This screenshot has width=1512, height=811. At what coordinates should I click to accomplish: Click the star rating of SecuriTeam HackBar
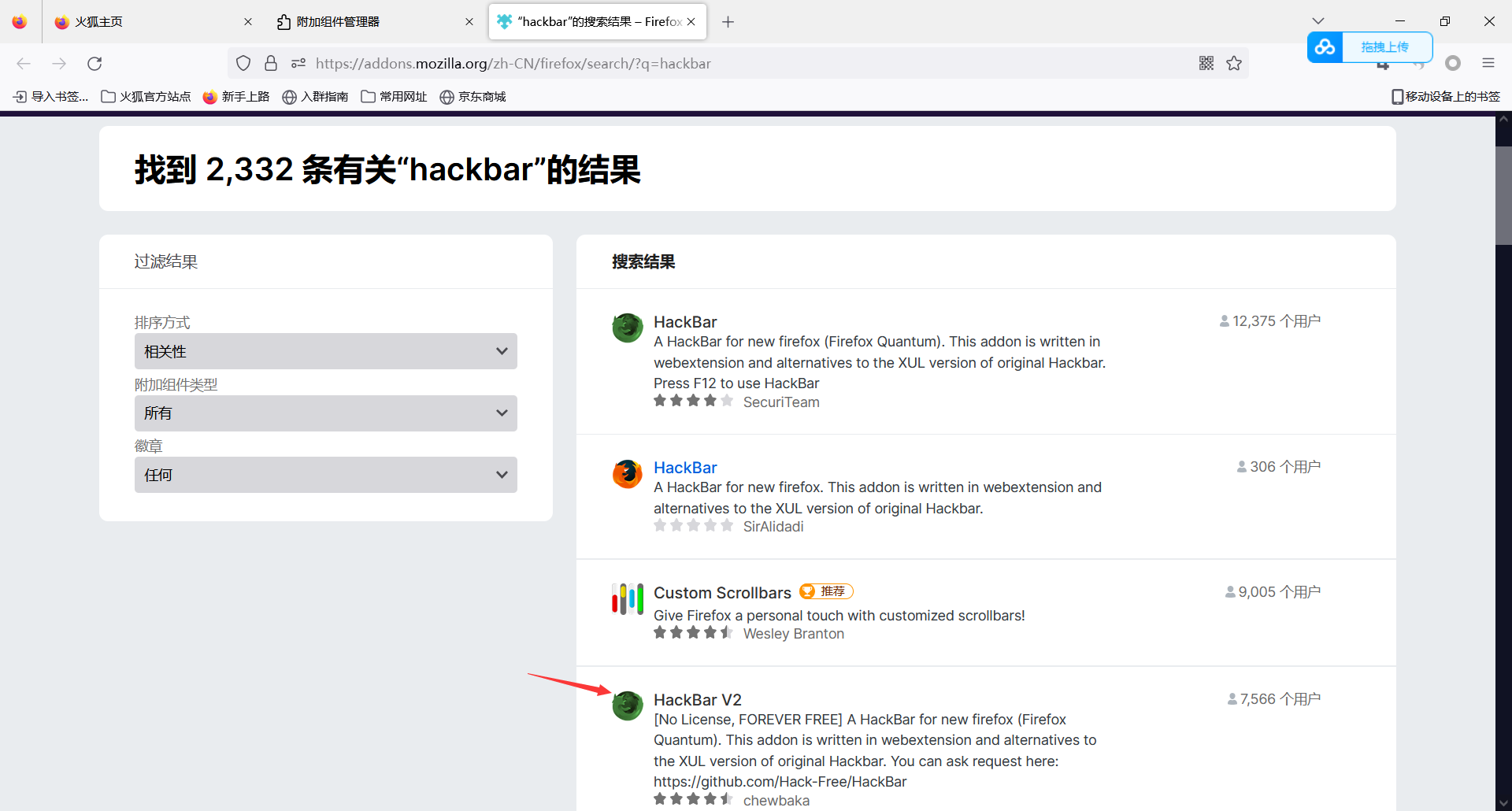tap(693, 401)
